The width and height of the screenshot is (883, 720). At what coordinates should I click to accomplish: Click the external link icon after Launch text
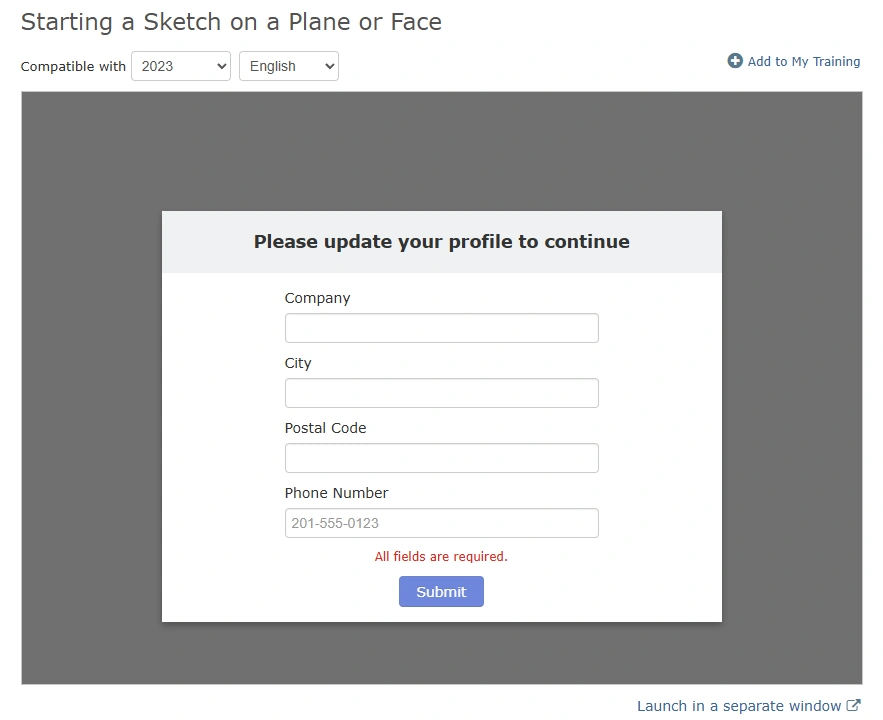pos(853,706)
